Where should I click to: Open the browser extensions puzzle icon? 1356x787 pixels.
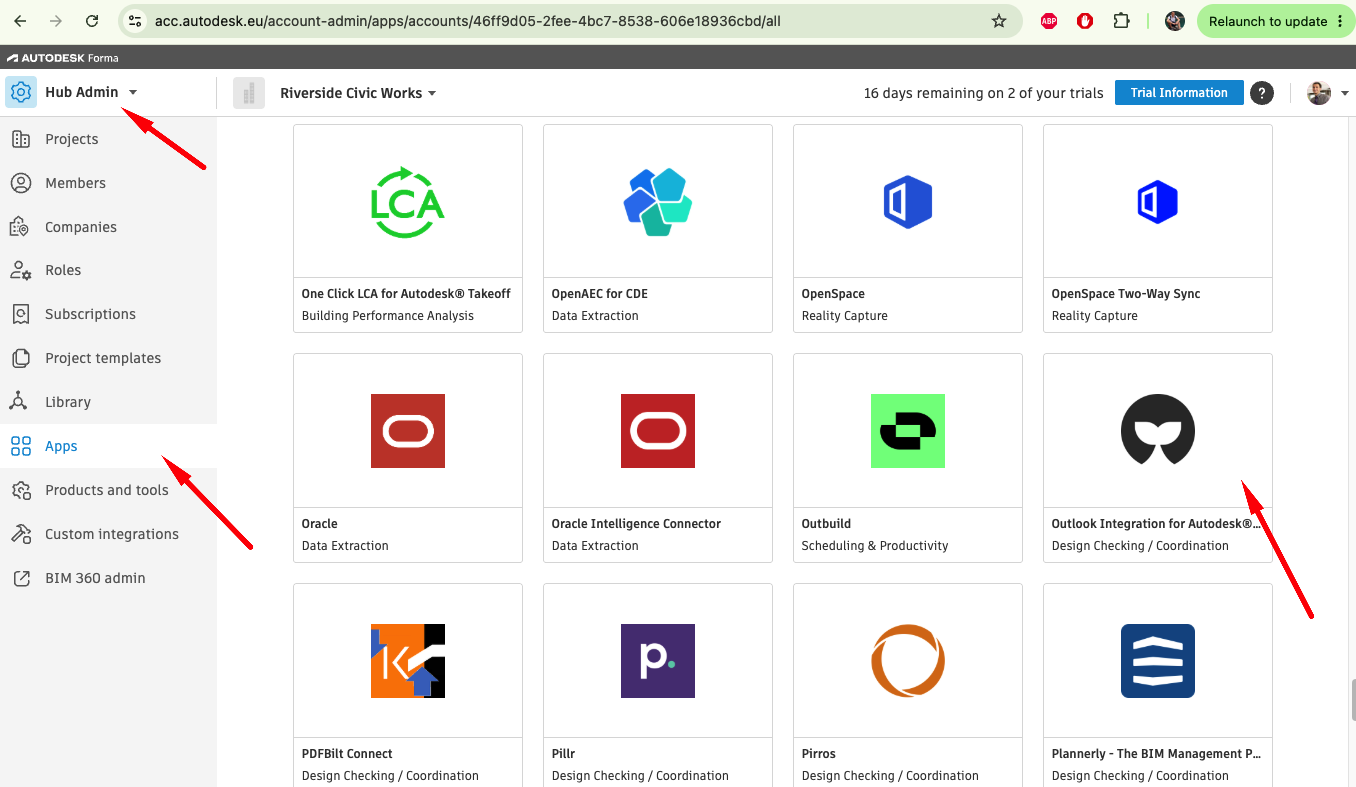point(1122,21)
